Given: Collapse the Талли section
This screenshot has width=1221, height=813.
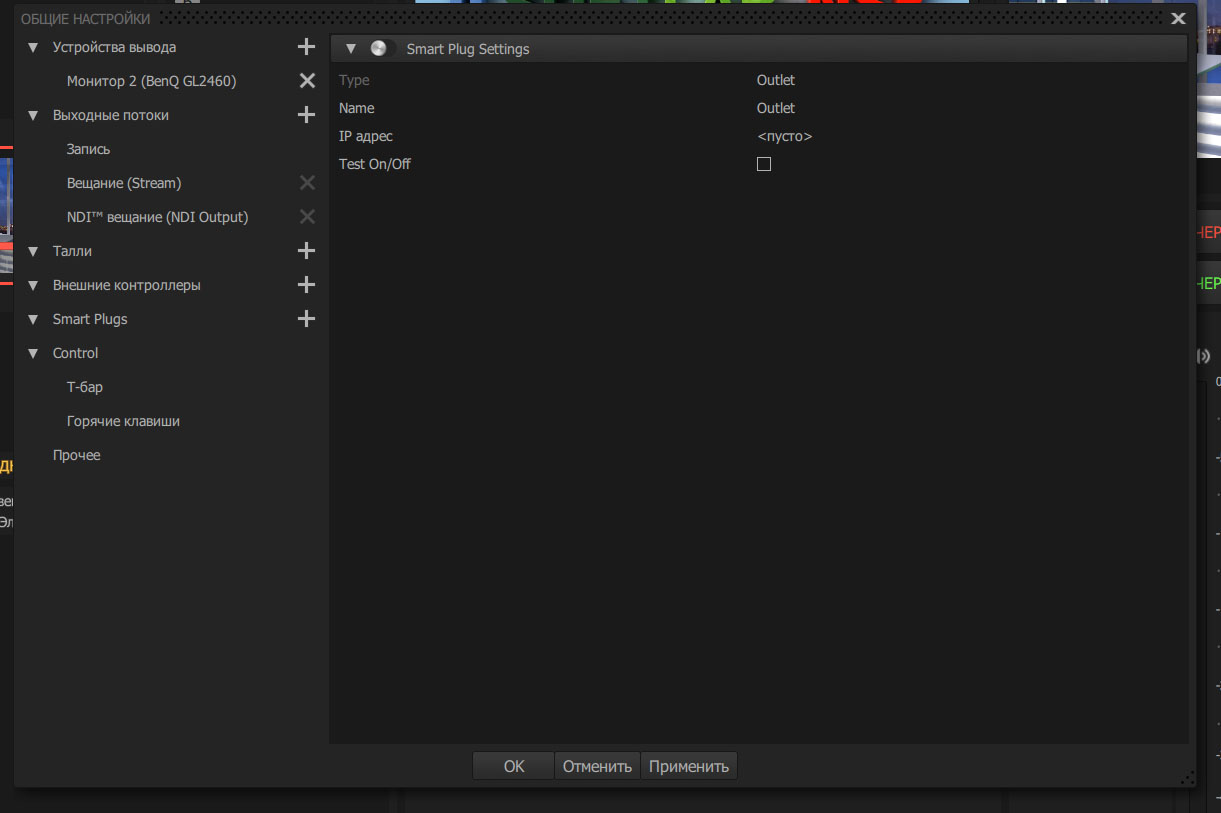Looking at the screenshot, I should tap(33, 251).
